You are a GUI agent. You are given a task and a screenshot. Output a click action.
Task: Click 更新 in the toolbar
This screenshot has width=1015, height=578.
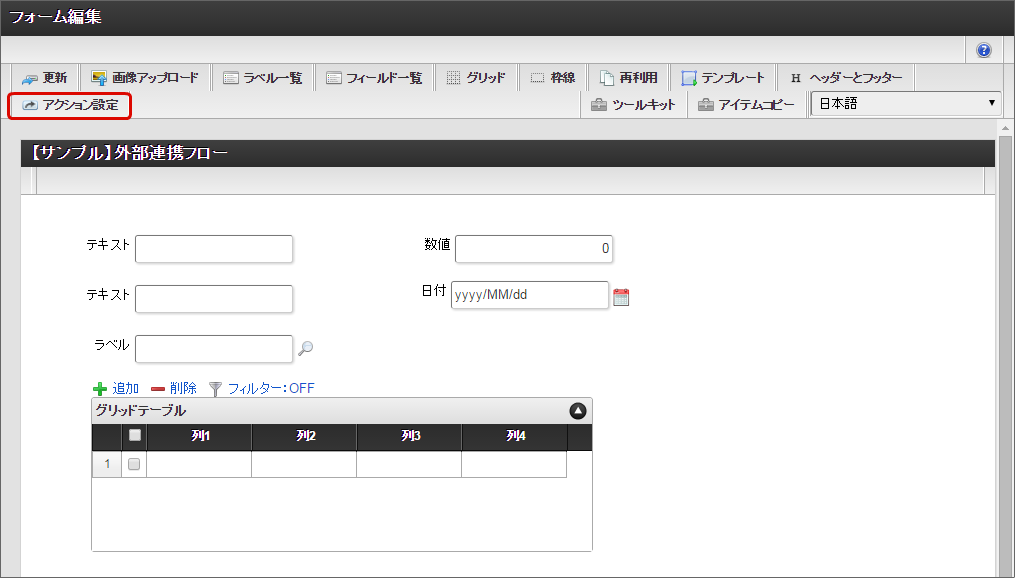point(45,78)
